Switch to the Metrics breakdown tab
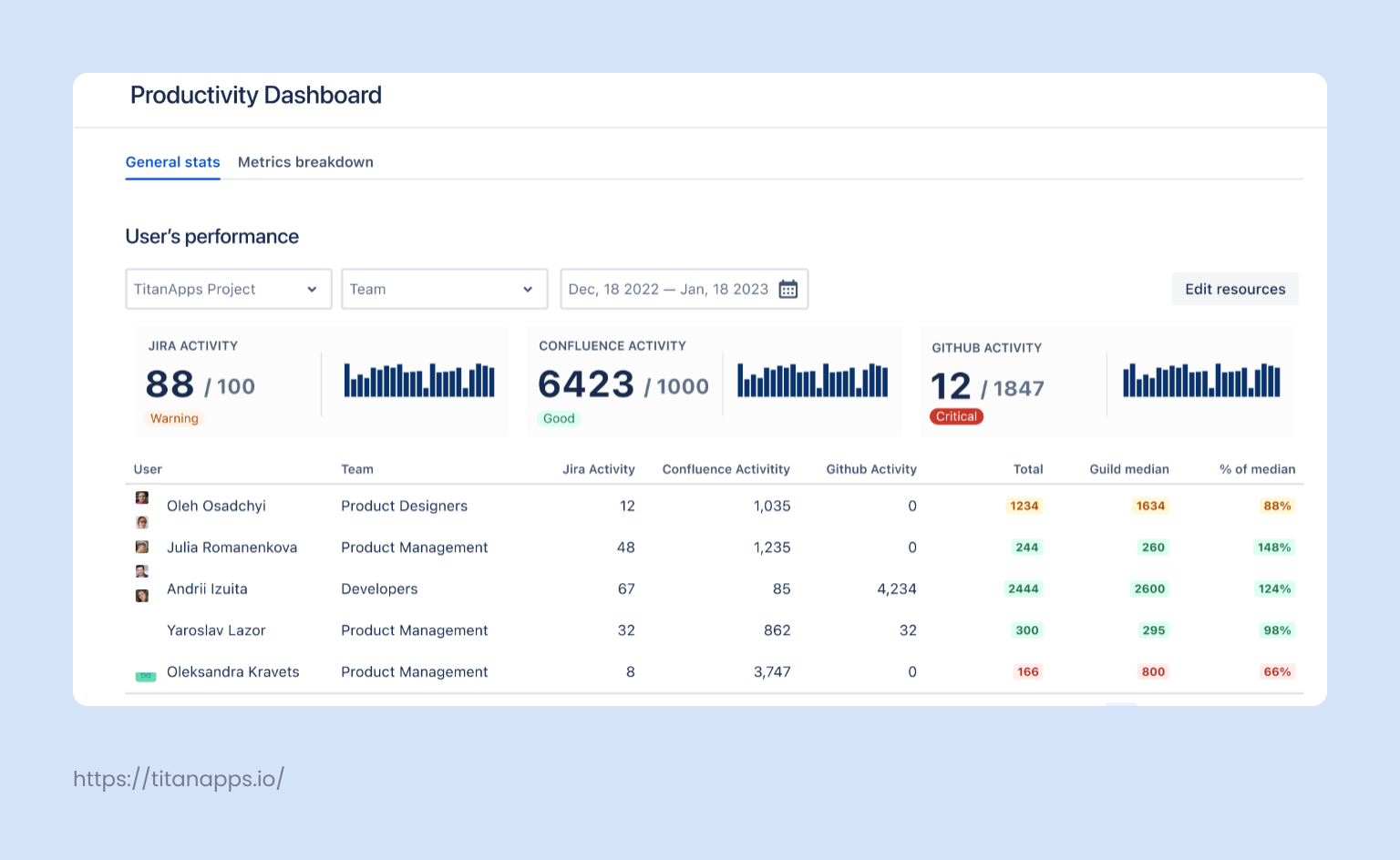Image resolution: width=1400 pixels, height=860 pixels. coord(305,162)
